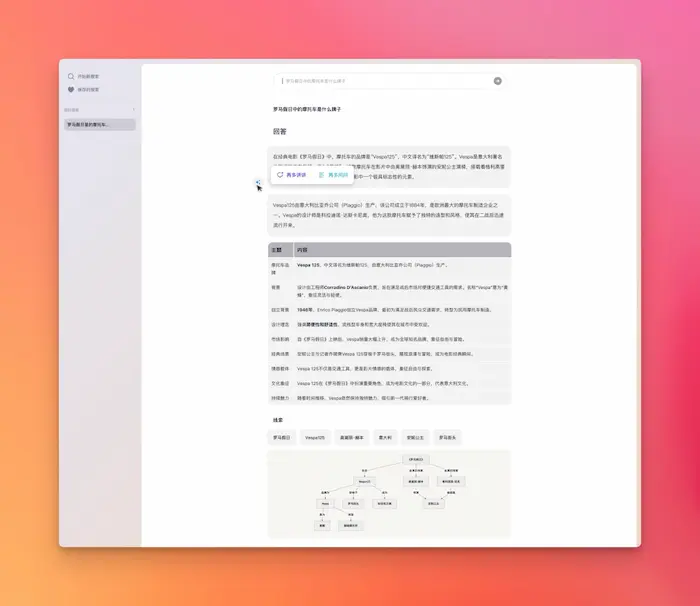Viewport: 700px width, 606px height.
Task: Select the 奥黛丽·赫本 clue tag
Action: [351, 437]
